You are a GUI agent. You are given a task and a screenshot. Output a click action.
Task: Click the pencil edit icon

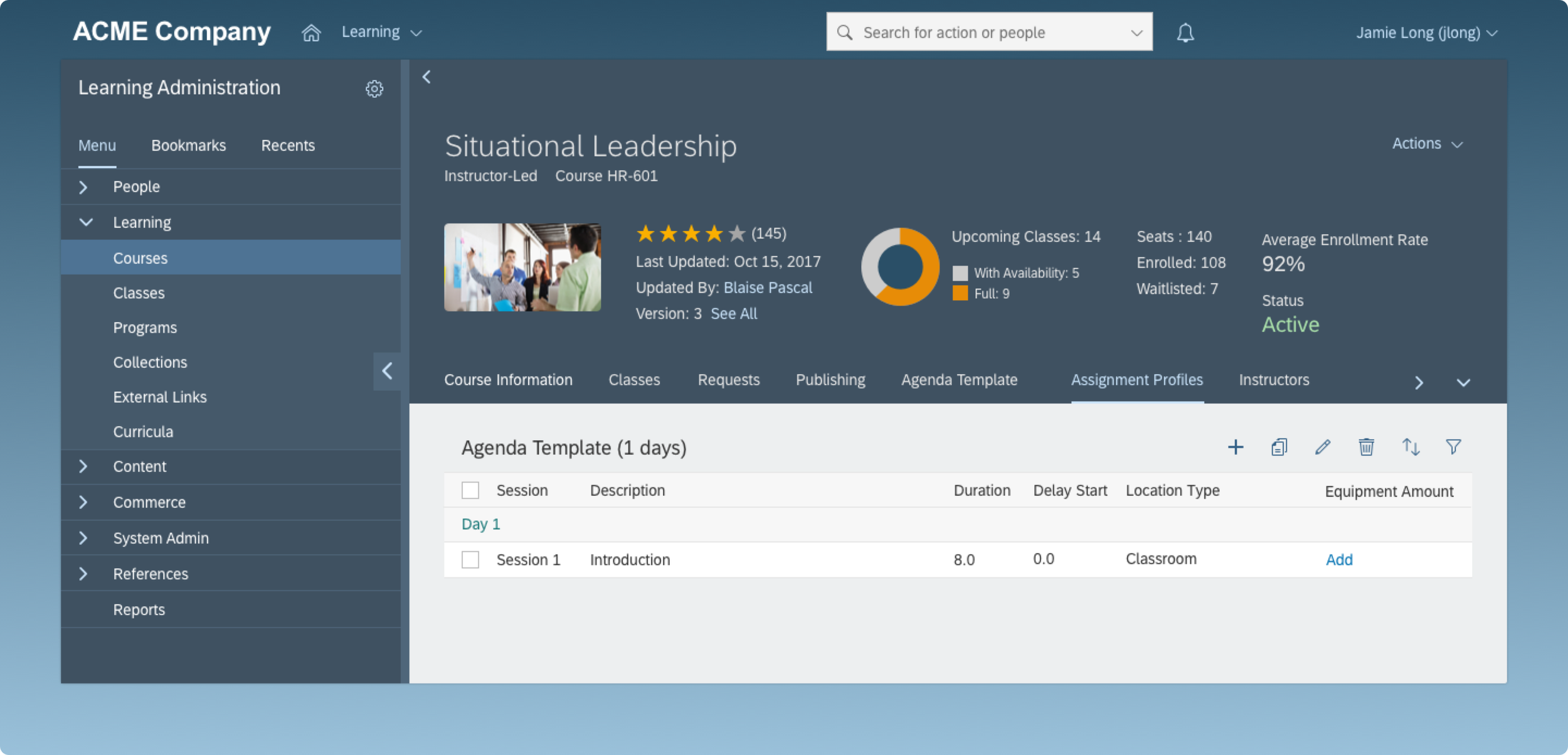[1323, 447]
